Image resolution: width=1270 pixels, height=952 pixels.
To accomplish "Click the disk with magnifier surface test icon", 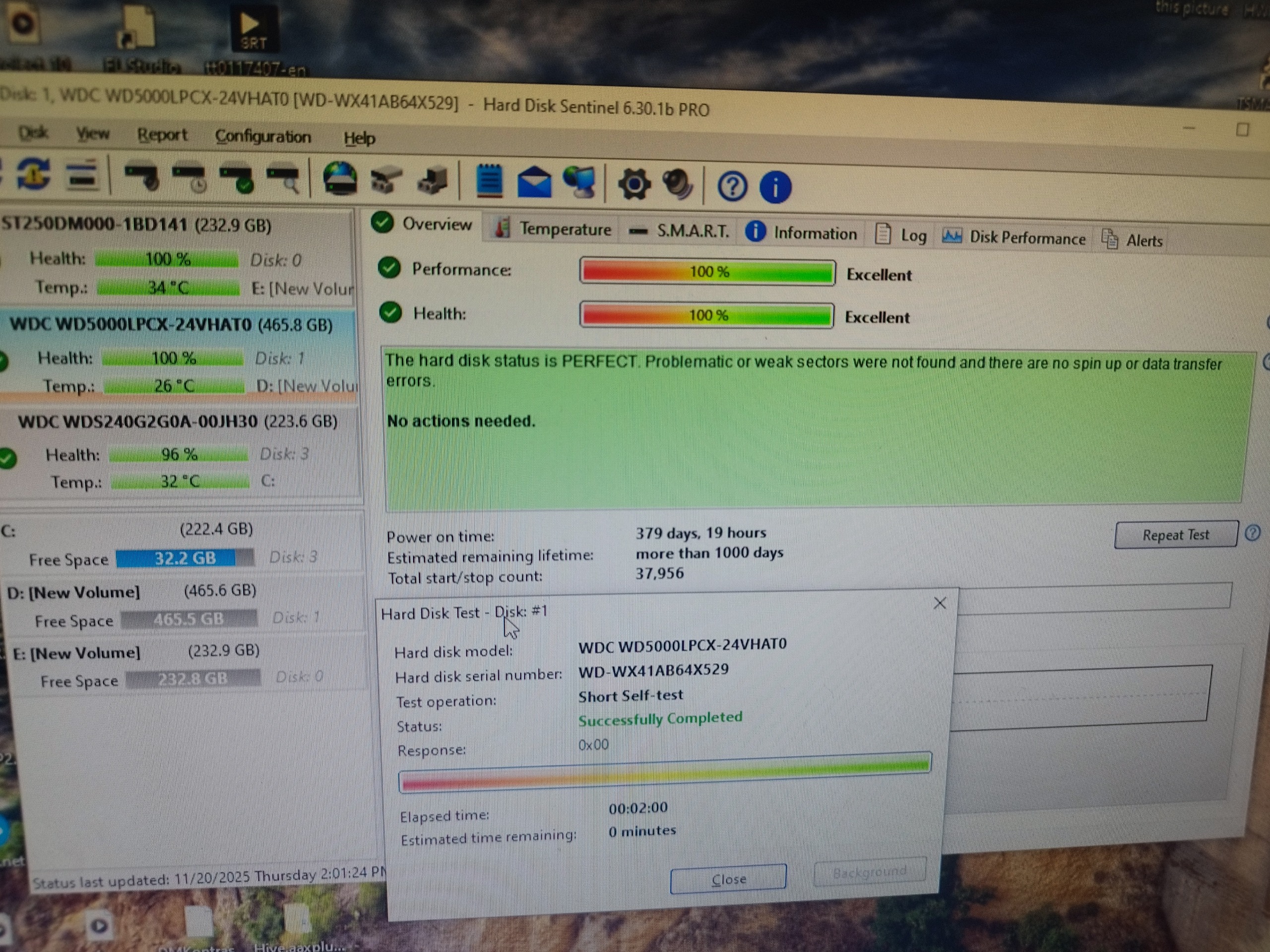I will tap(283, 179).
